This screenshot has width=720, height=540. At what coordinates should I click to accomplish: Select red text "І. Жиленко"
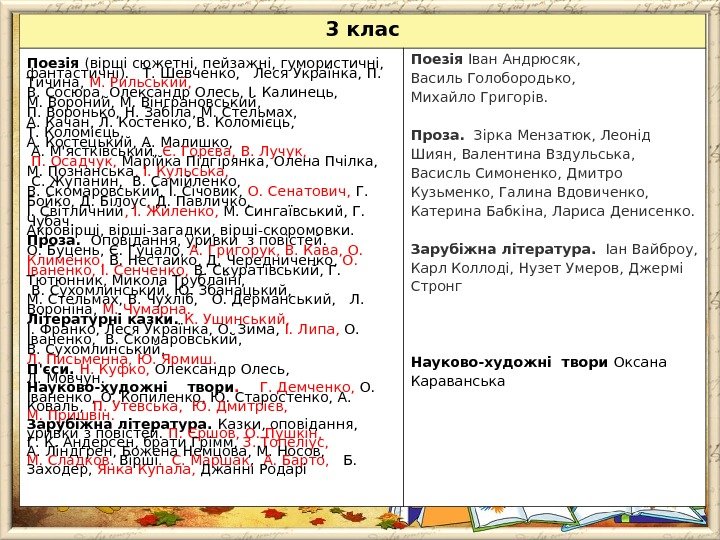(174, 211)
